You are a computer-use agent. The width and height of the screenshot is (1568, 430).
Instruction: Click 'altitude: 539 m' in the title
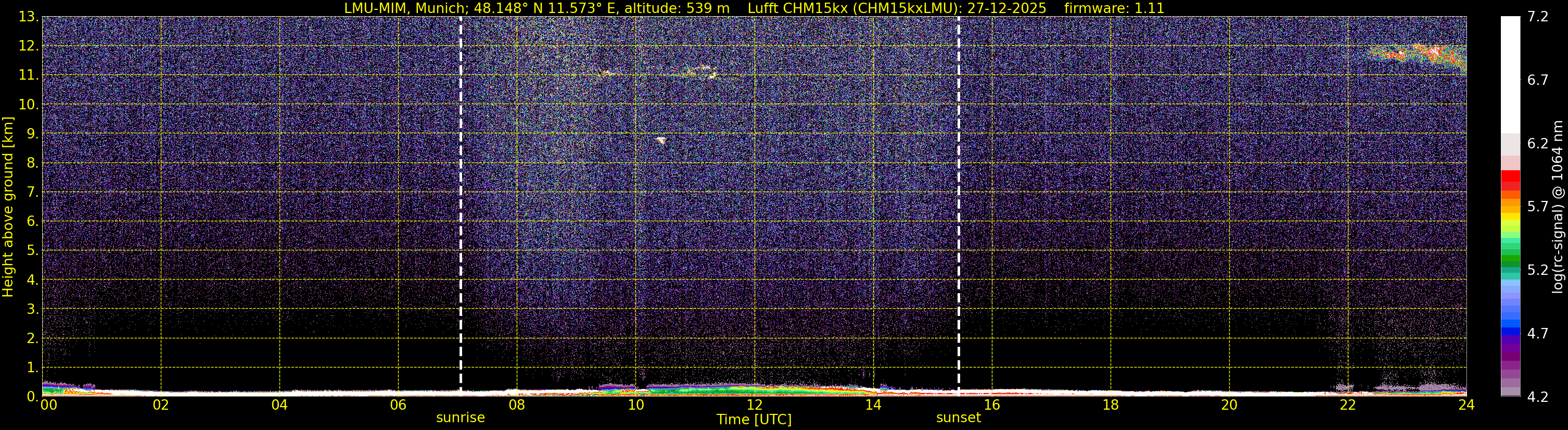677,8
